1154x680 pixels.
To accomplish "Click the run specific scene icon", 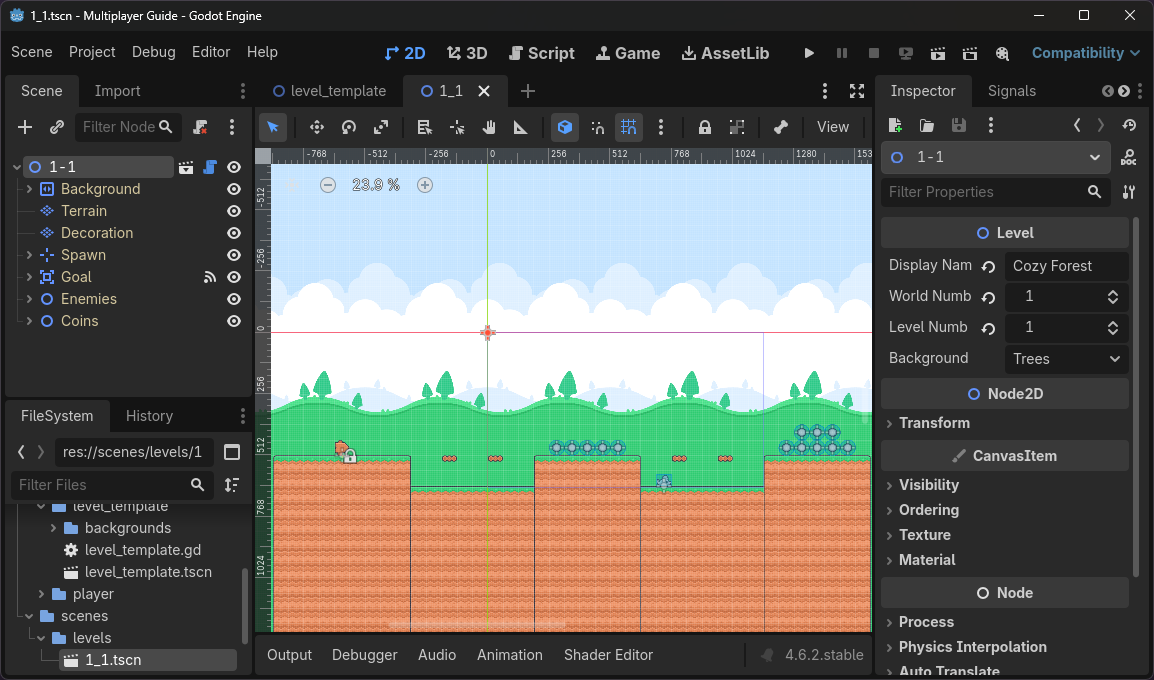I will click(x=970, y=53).
